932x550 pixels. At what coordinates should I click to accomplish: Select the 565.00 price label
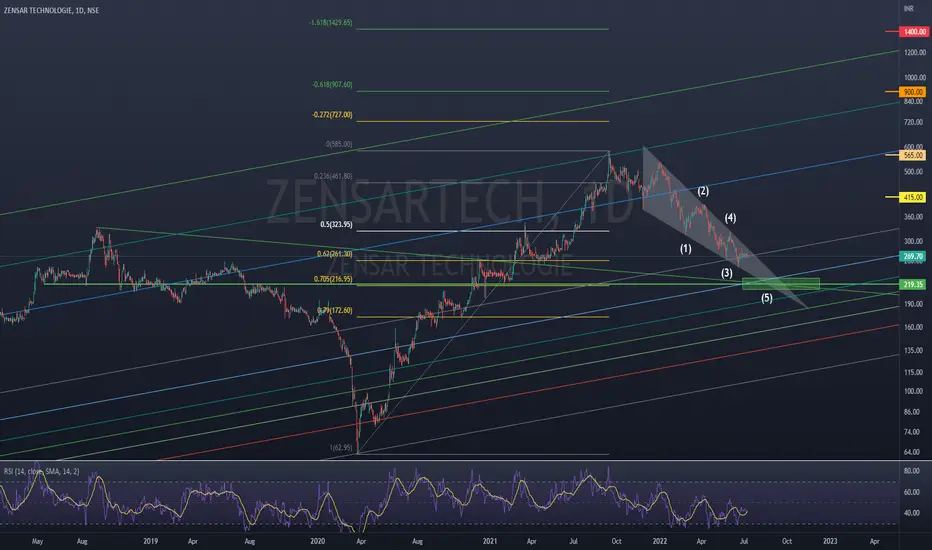tap(914, 155)
